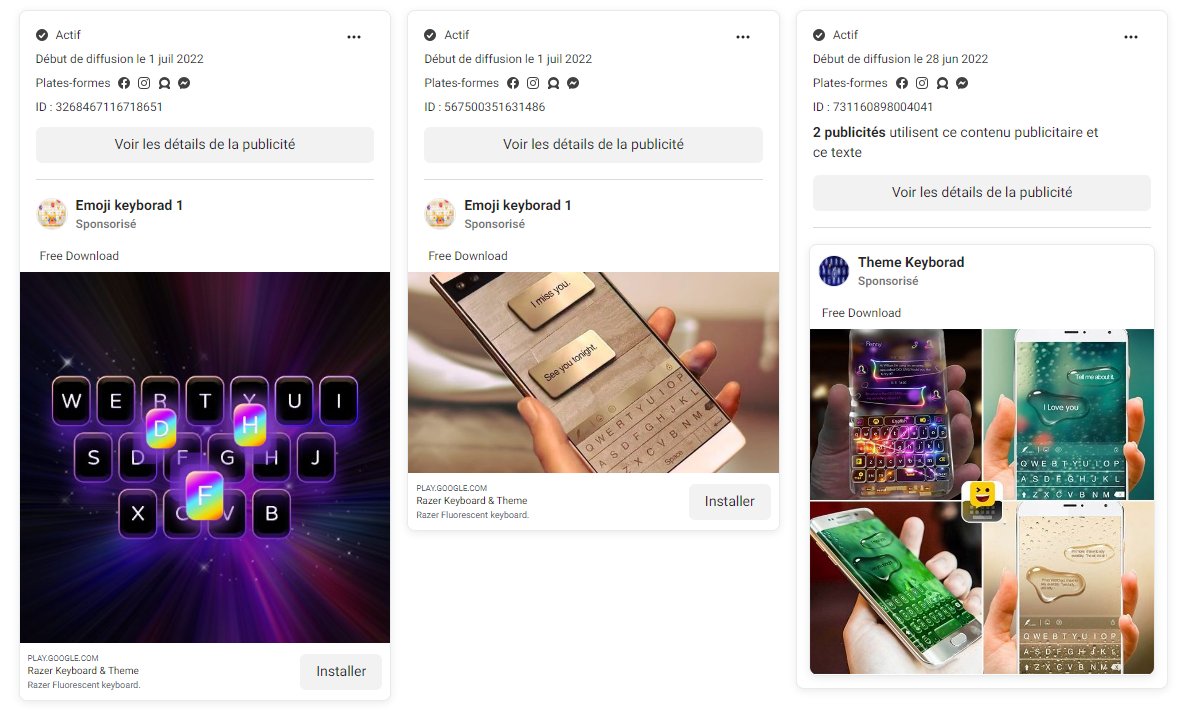This screenshot has width=1186, height=710.
Task: Click Theme Keyborad profile avatar
Action: [834, 271]
